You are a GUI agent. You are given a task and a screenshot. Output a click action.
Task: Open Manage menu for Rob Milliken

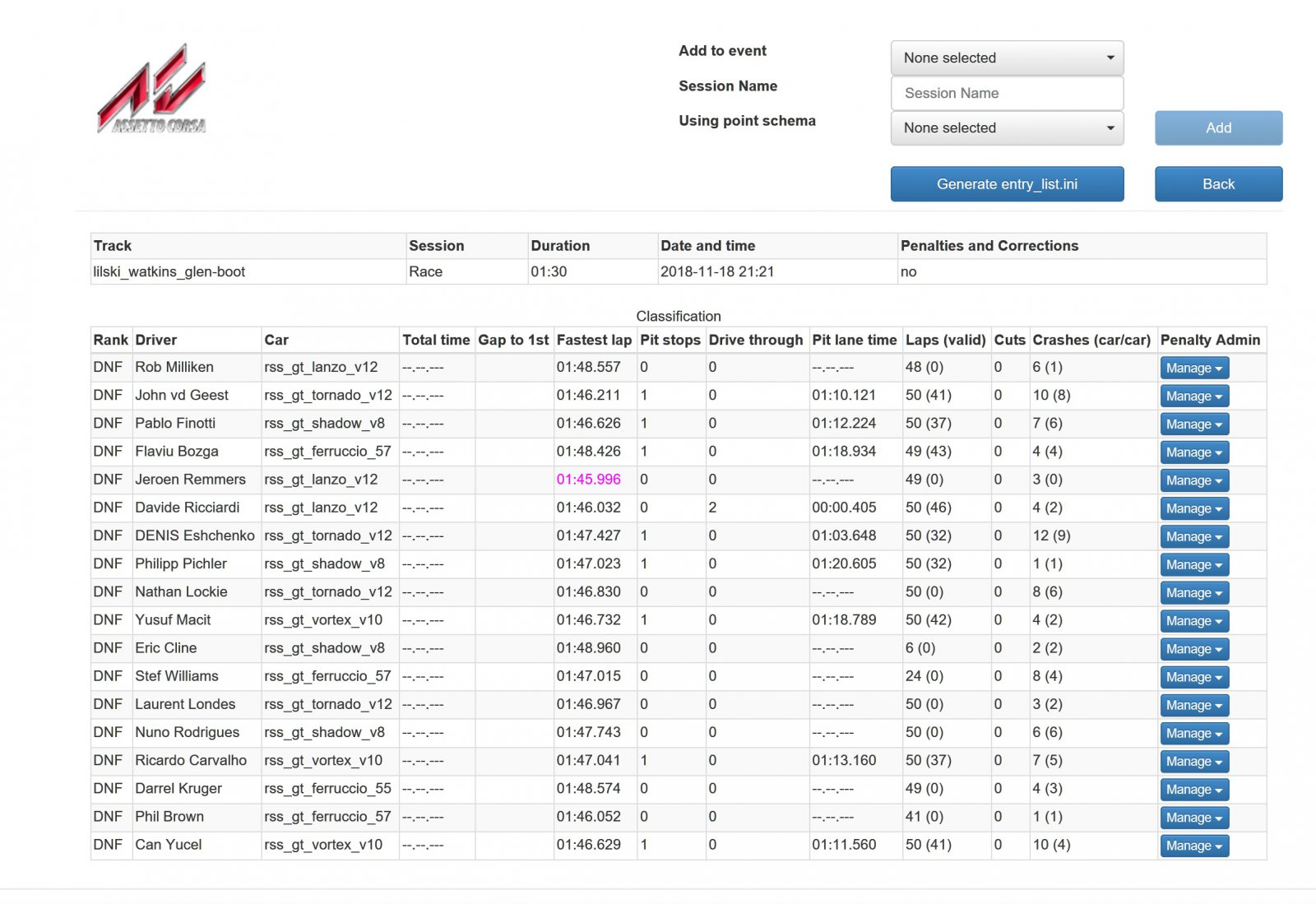[1193, 369]
